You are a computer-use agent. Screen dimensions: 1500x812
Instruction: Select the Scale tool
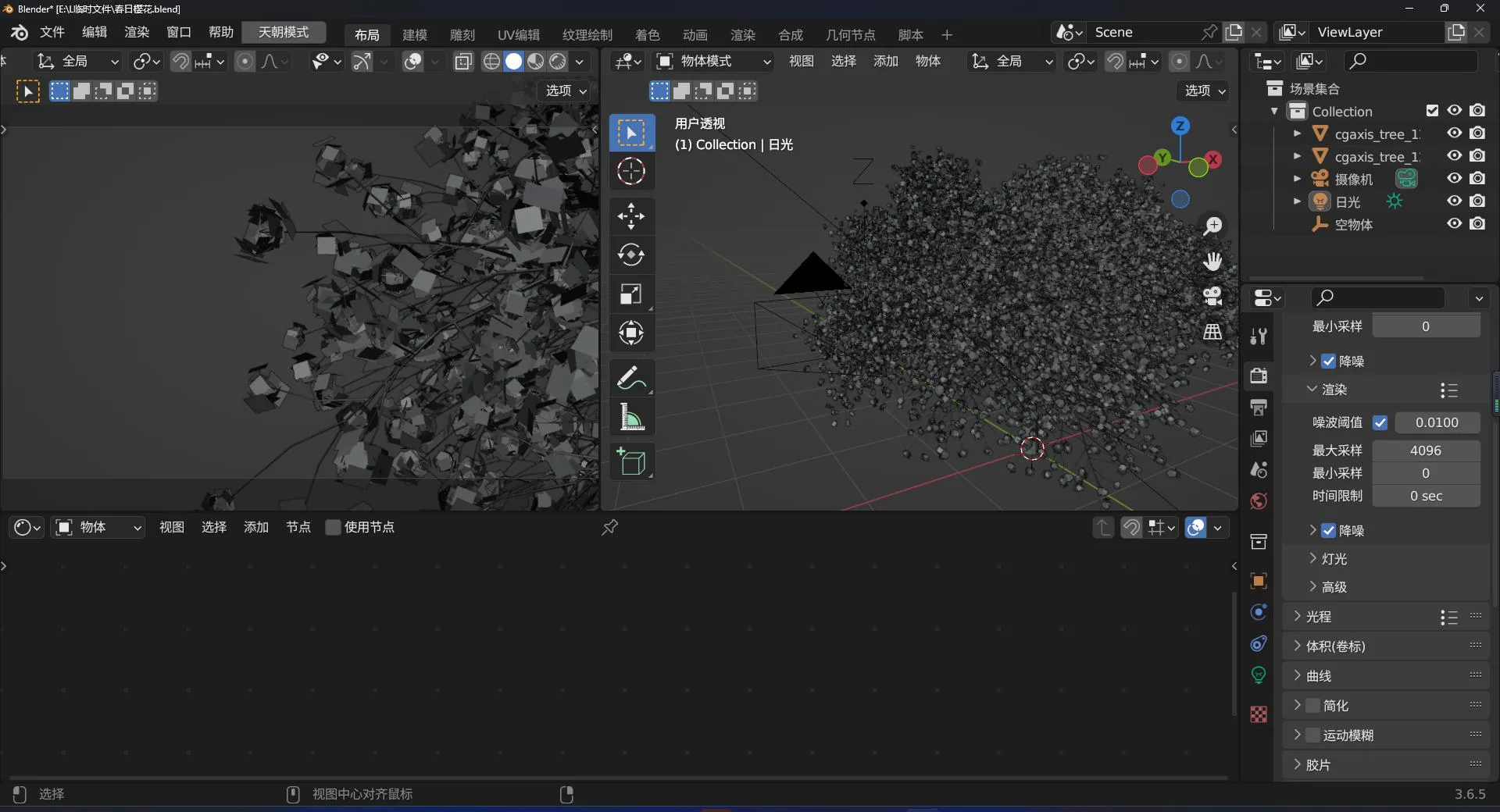631,294
